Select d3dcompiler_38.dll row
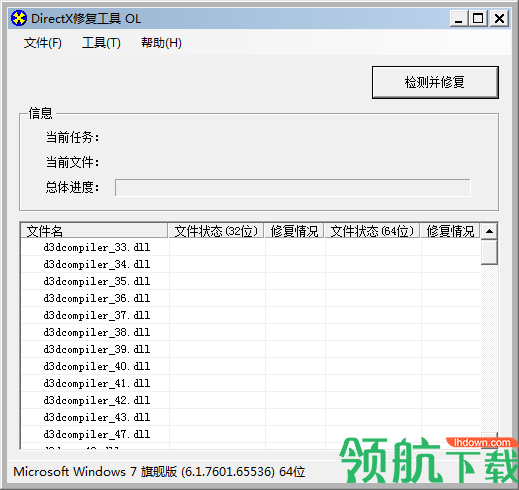Viewport: 519px width, 490px height. (251, 332)
